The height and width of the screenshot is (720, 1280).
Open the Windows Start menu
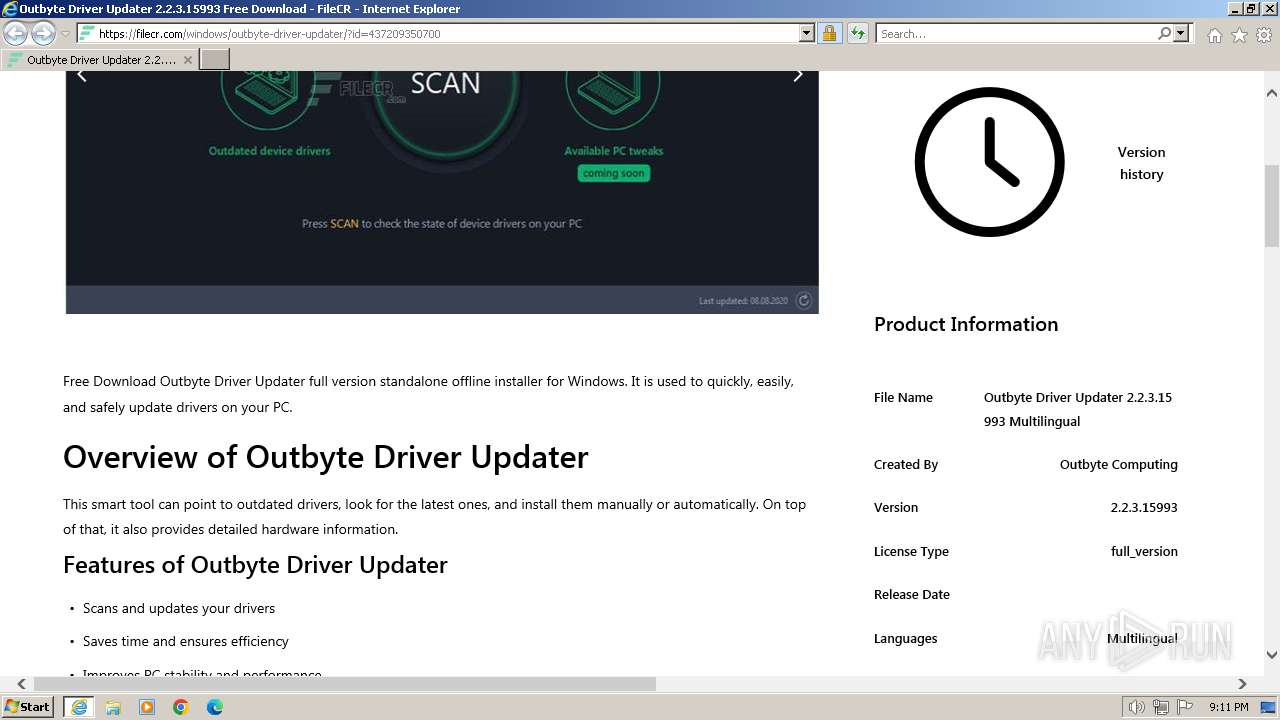[x=27, y=706]
